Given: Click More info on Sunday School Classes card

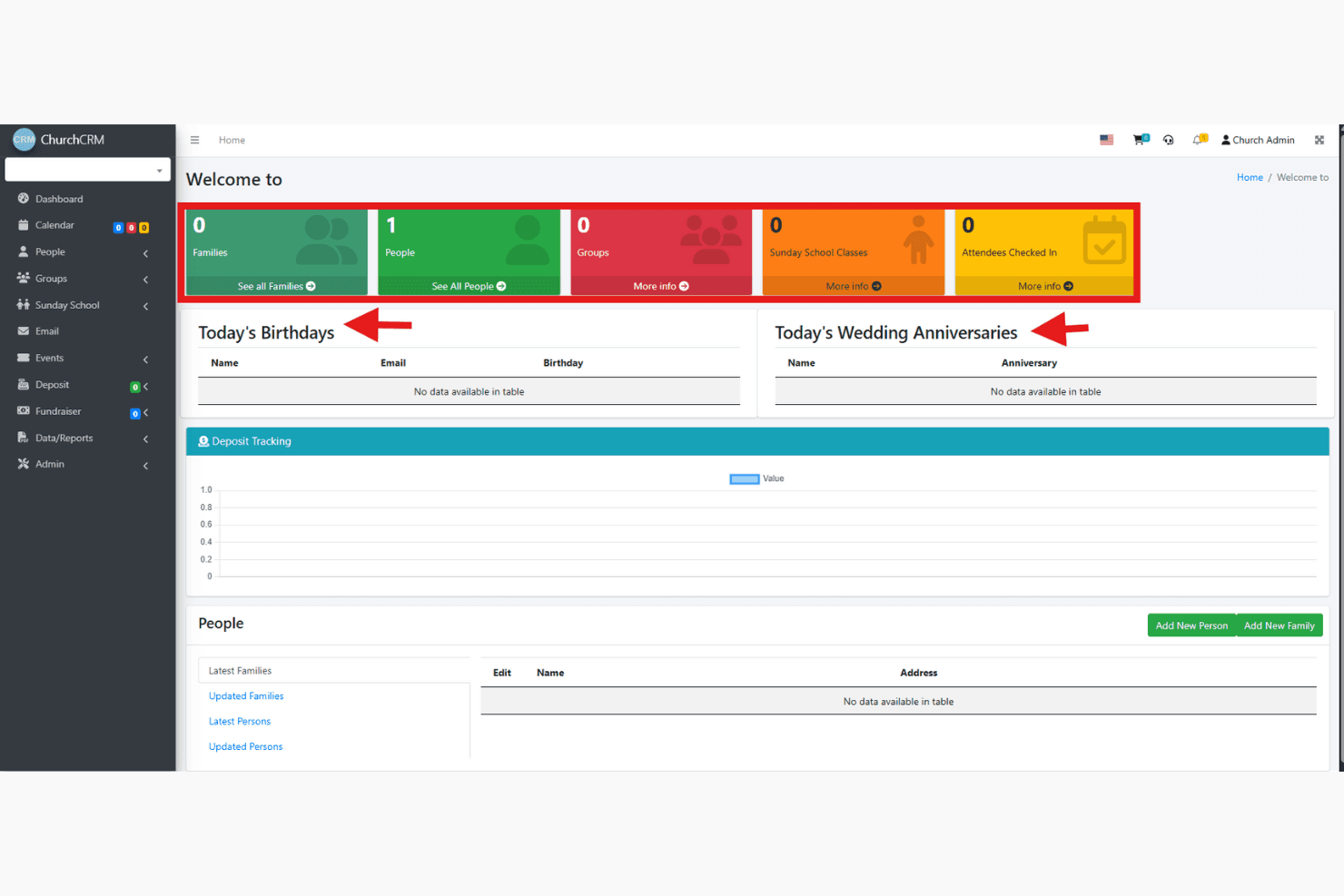Looking at the screenshot, I should [854, 286].
